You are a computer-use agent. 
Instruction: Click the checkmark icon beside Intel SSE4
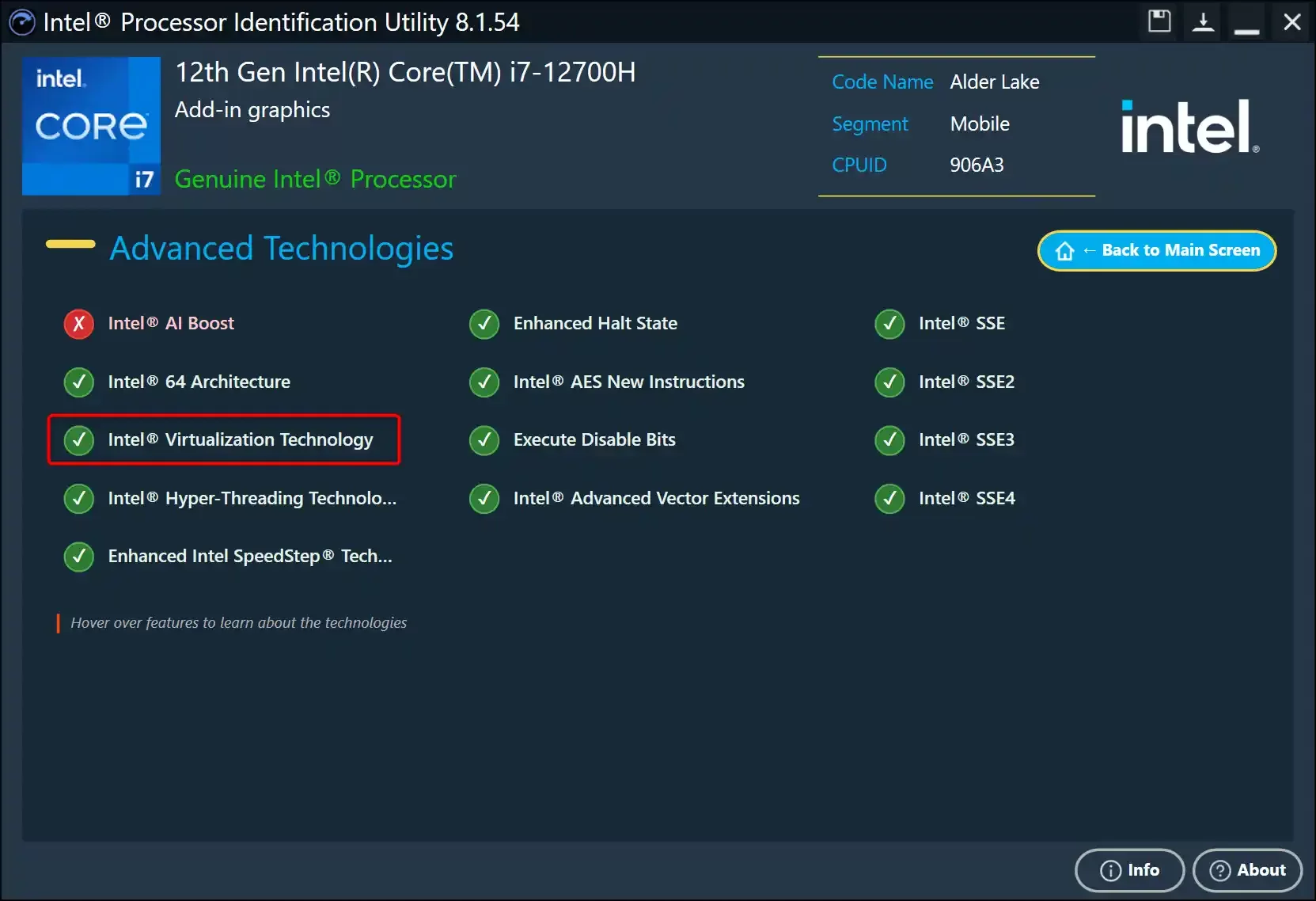(889, 498)
